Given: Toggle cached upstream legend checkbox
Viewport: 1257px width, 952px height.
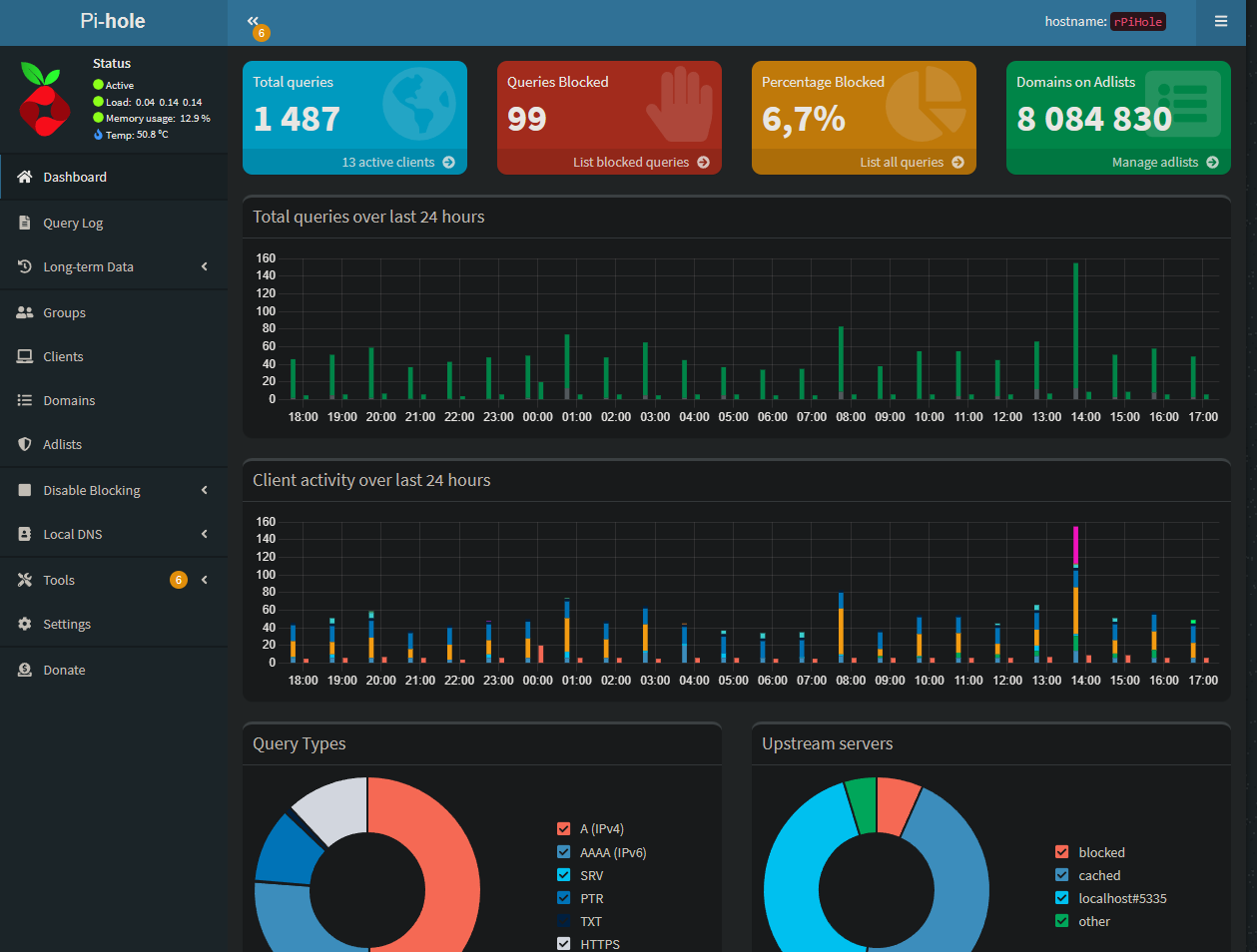Looking at the screenshot, I should pos(1062,875).
